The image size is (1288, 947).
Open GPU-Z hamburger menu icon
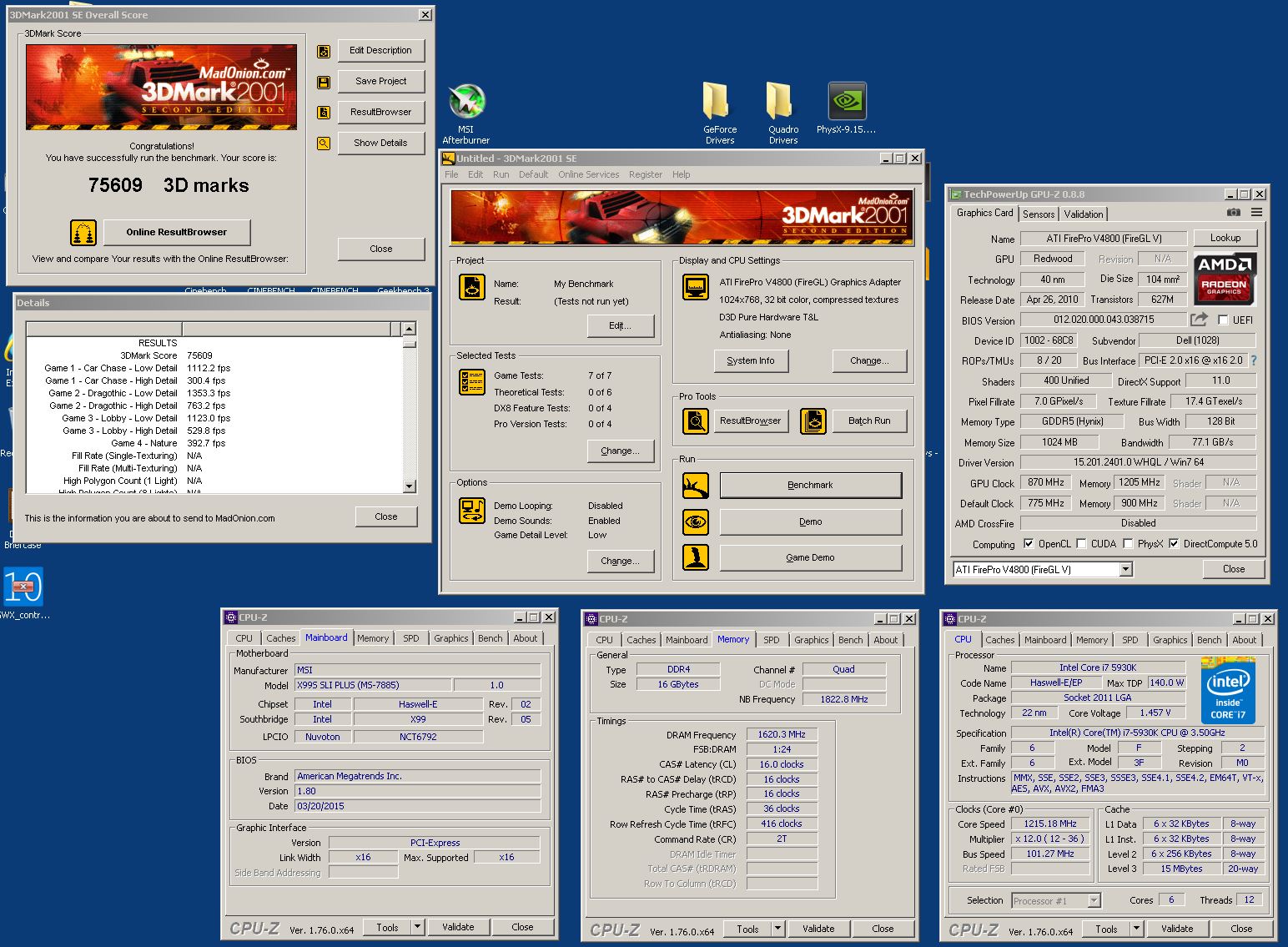[x=1256, y=214]
